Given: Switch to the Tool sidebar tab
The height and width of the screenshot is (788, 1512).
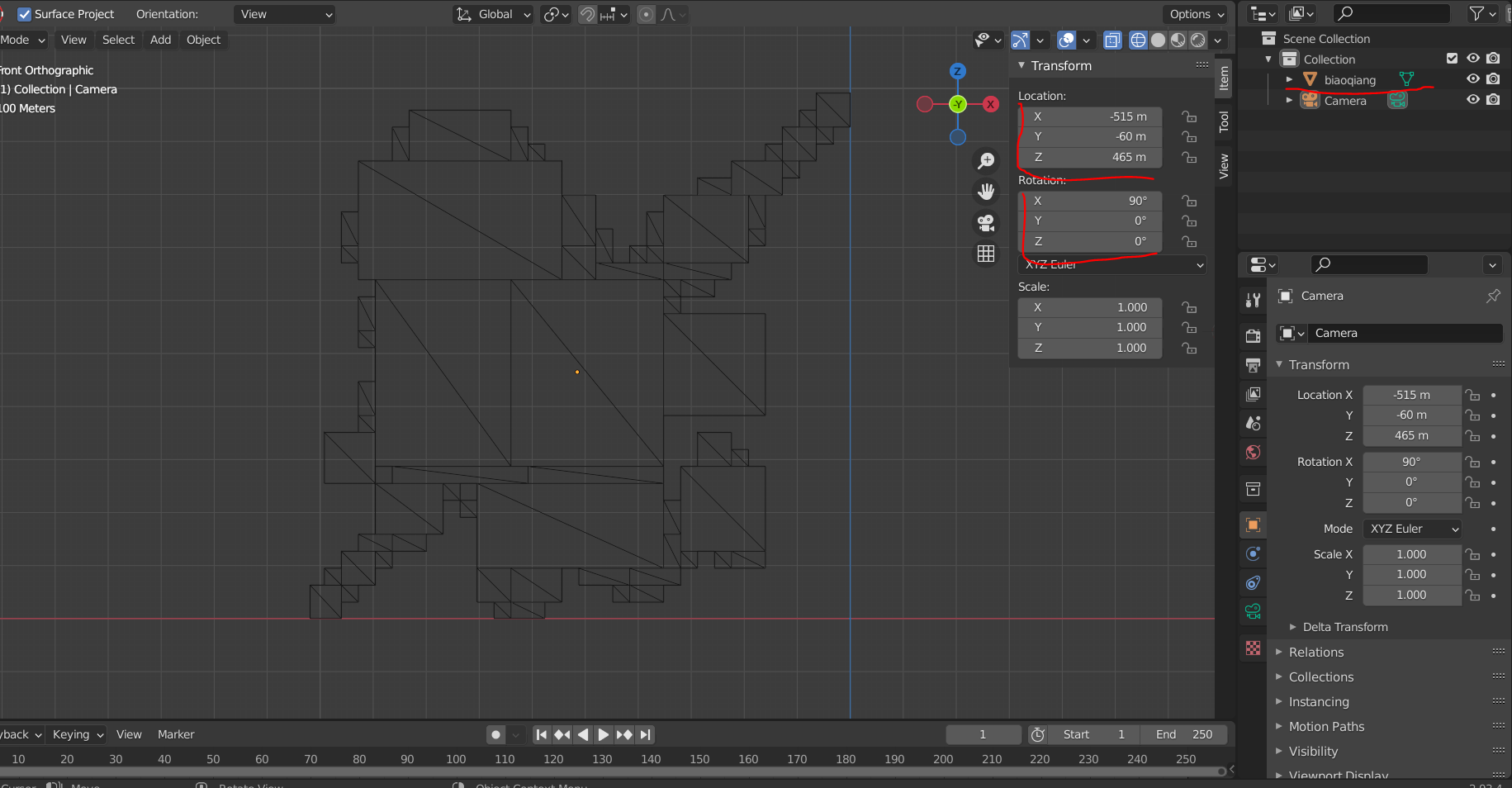Looking at the screenshot, I should tap(1224, 122).
